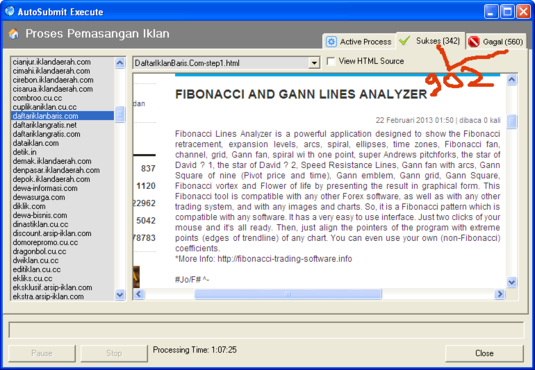Maximize the AutoSubmit Execute window
The width and height of the screenshot is (535, 370).
[x=507, y=12]
